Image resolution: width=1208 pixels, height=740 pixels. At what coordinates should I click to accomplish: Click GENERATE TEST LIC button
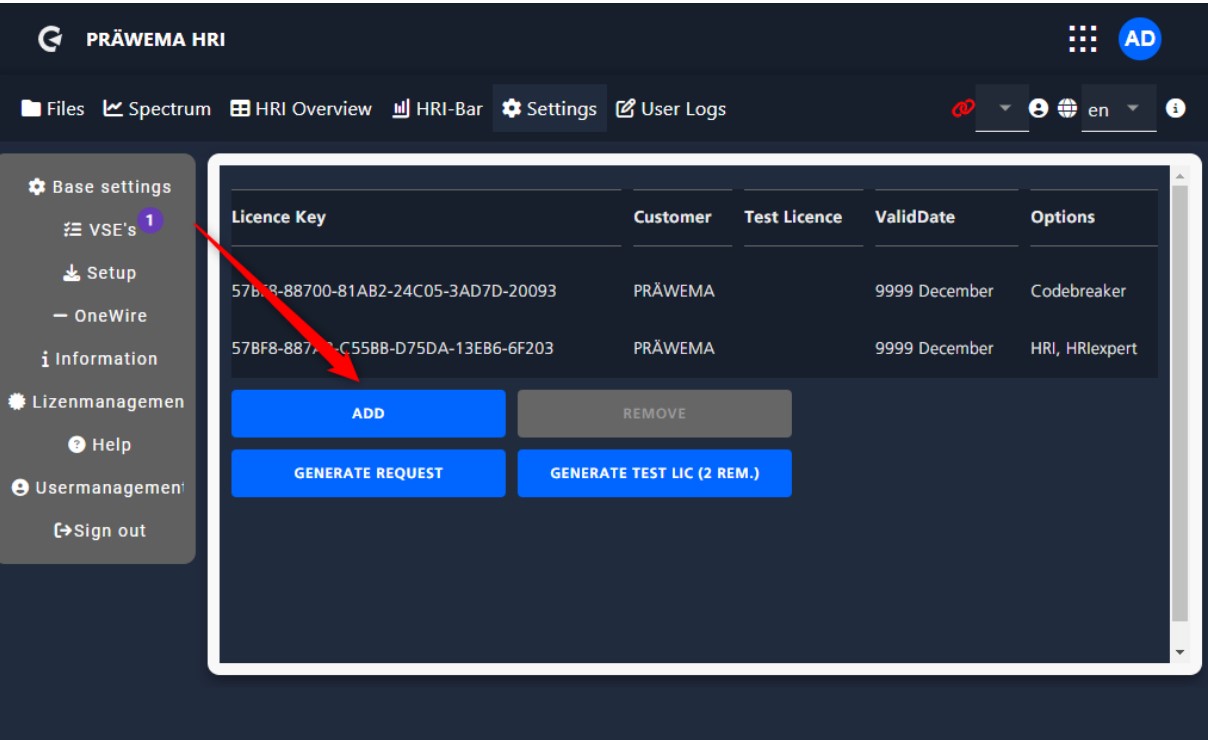tap(654, 473)
